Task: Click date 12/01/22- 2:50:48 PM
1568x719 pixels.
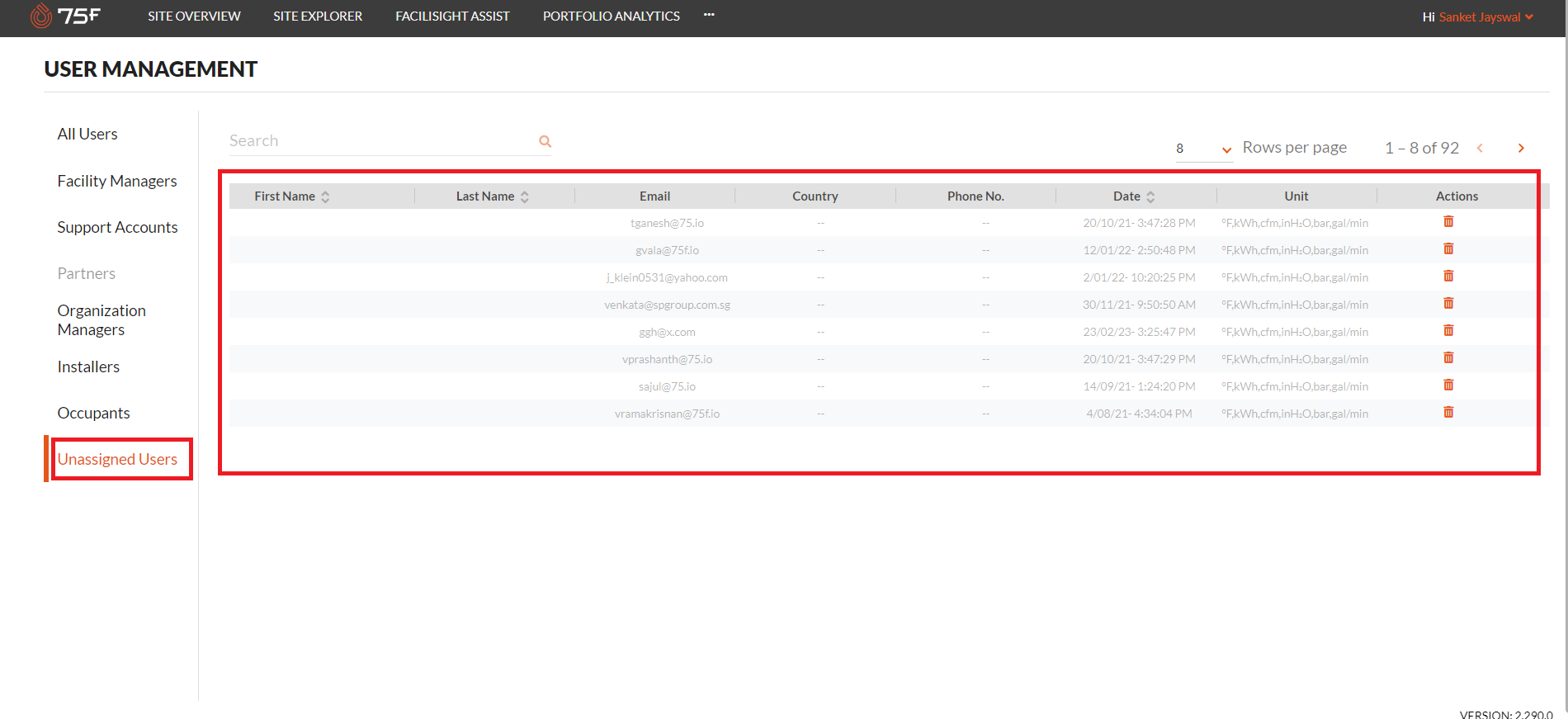Action: pos(1139,250)
